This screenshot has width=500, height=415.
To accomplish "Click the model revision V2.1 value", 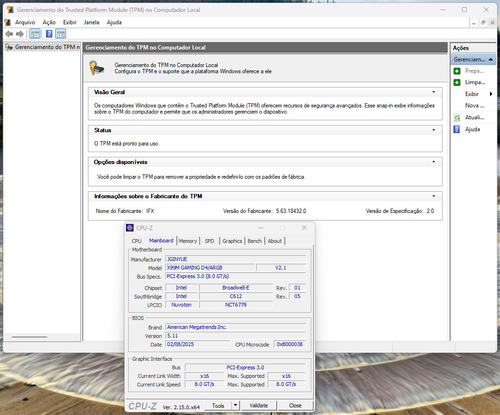I will coord(281,268).
